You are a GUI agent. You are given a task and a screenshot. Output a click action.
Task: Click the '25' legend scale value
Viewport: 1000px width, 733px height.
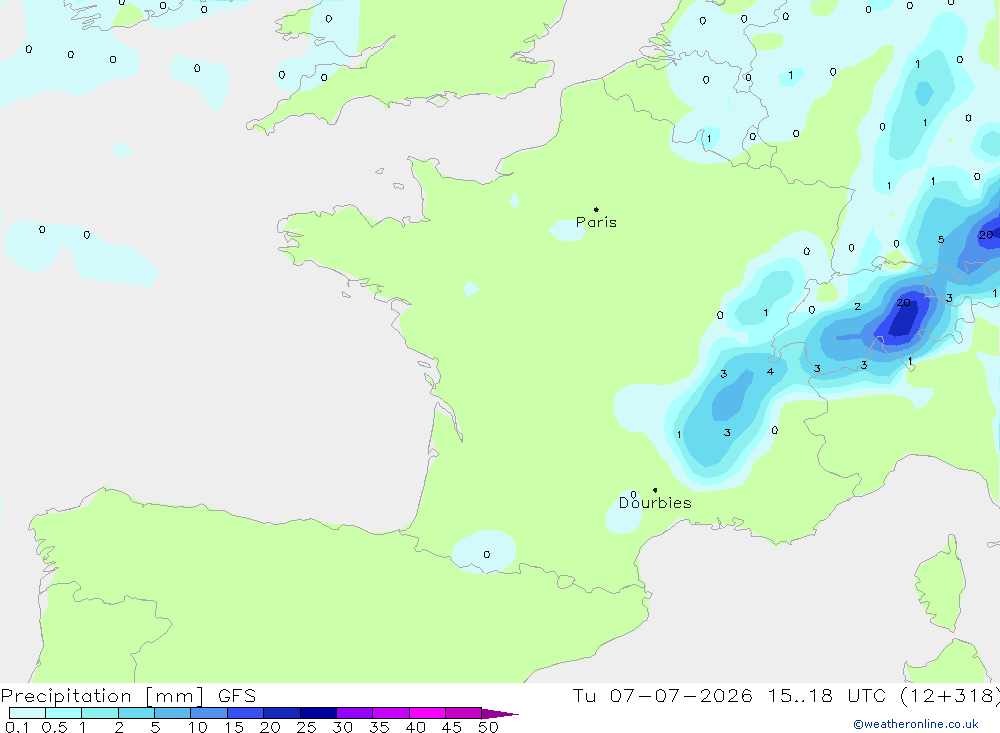coord(307,727)
